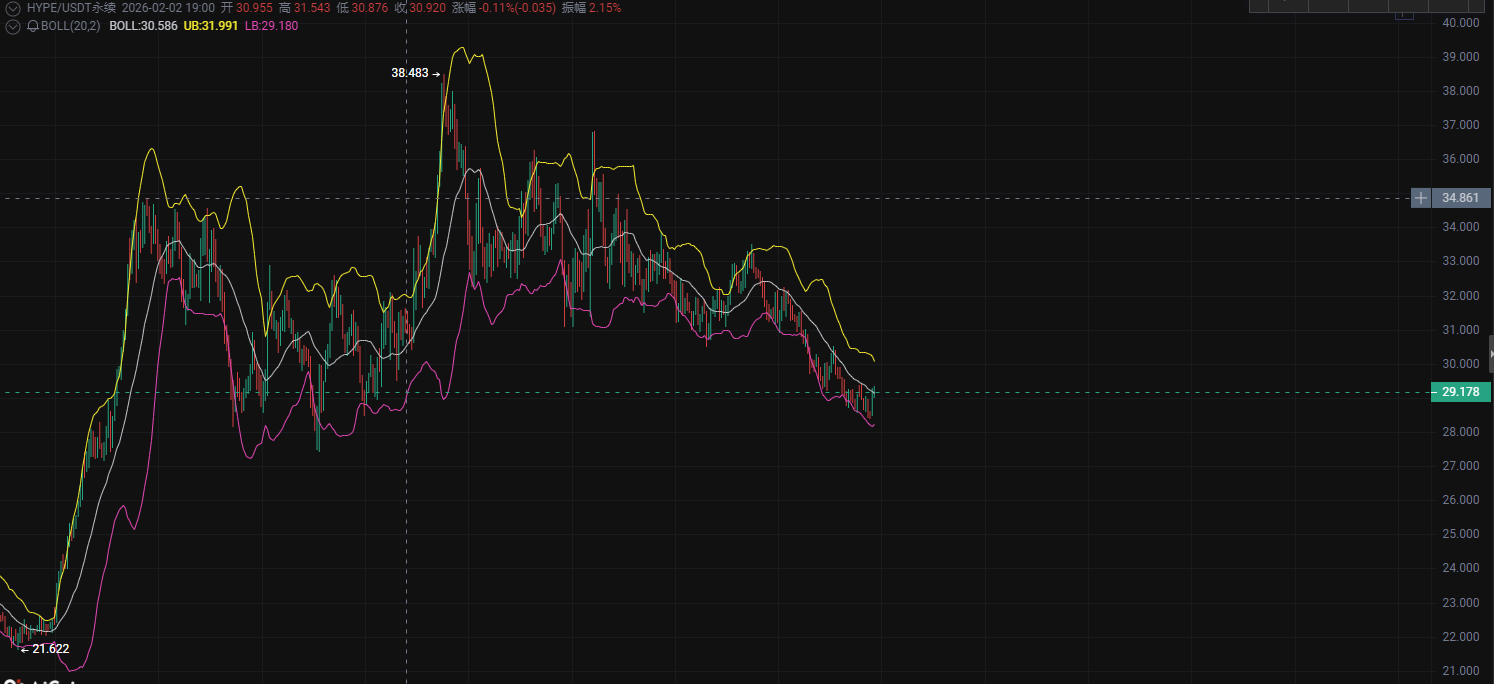1494x684 pixels.
Task: Expand the right-edge side panel arrow
Action: (x=1490, y=354)
